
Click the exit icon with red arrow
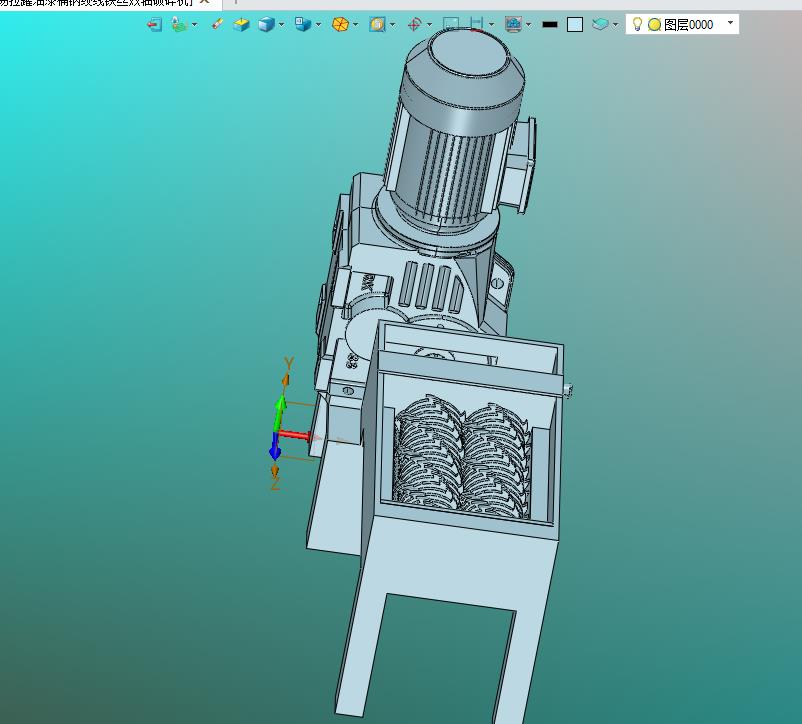point(154,25)
